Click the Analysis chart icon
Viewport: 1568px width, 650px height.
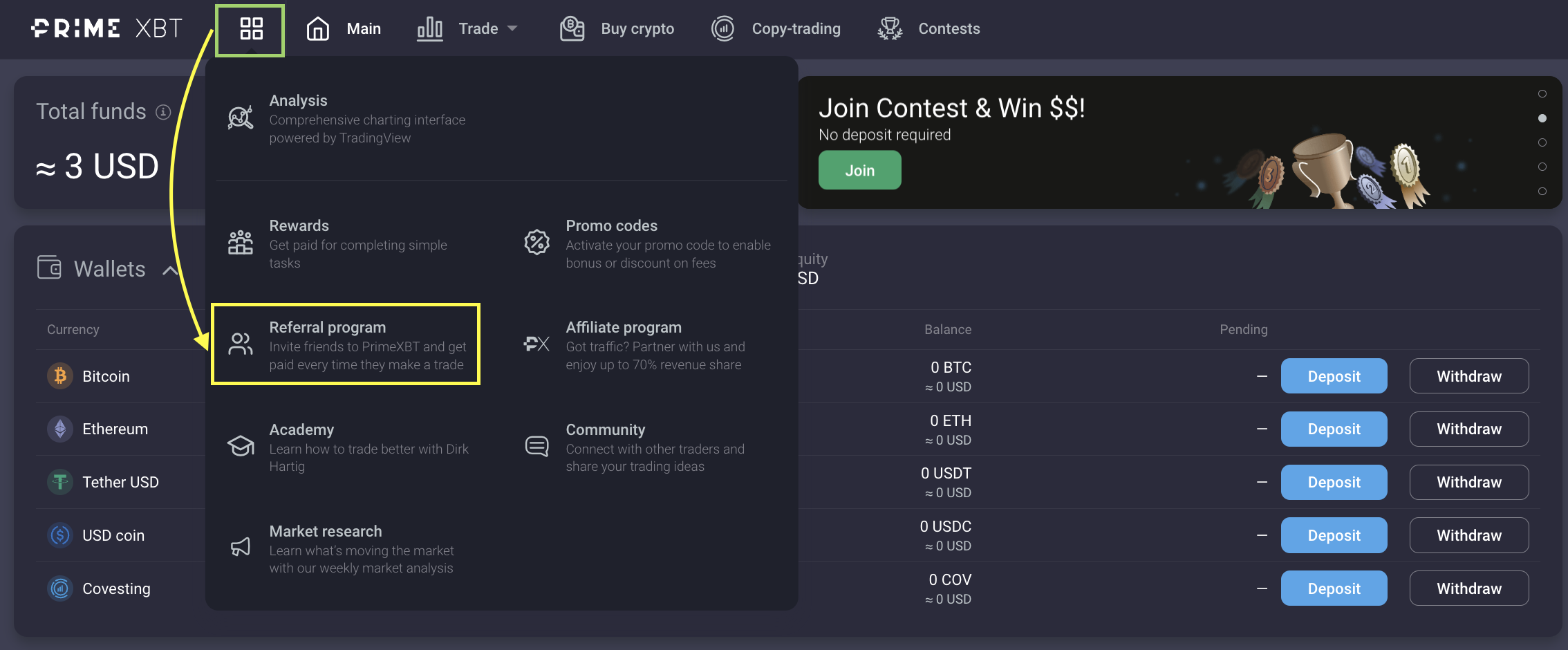241,118
